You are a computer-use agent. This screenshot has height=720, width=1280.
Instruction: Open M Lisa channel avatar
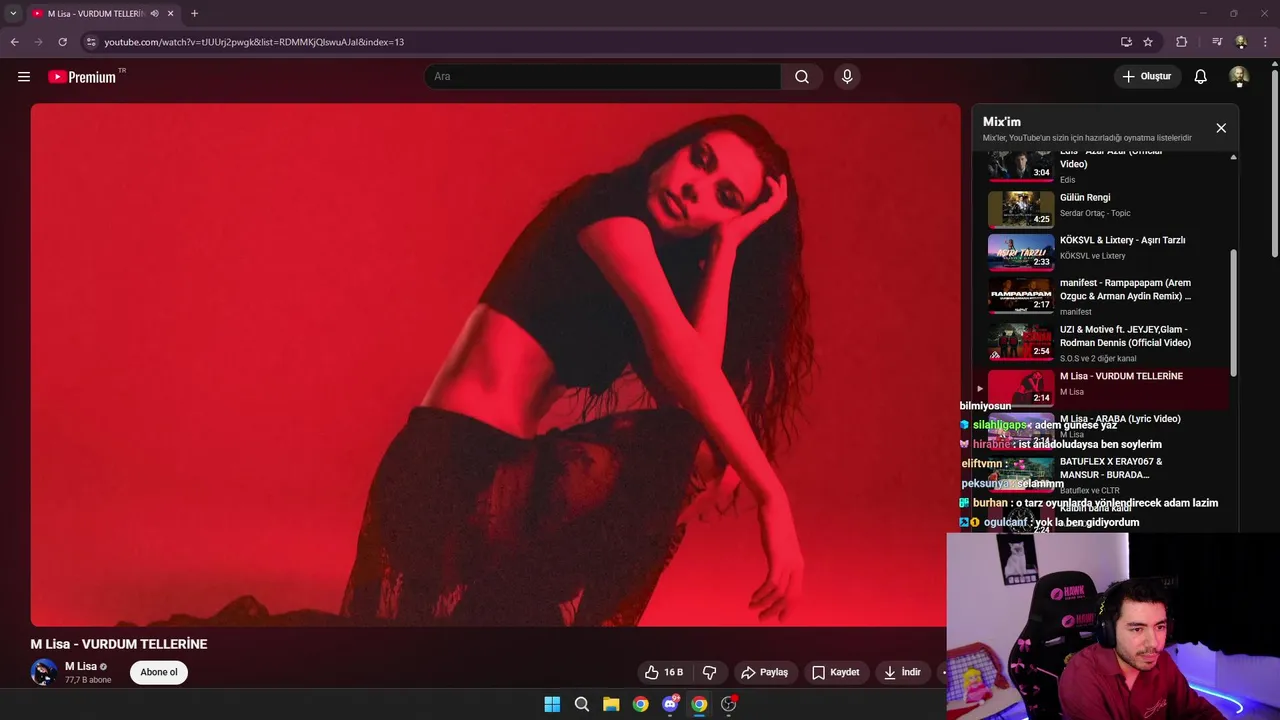[43, 672]
